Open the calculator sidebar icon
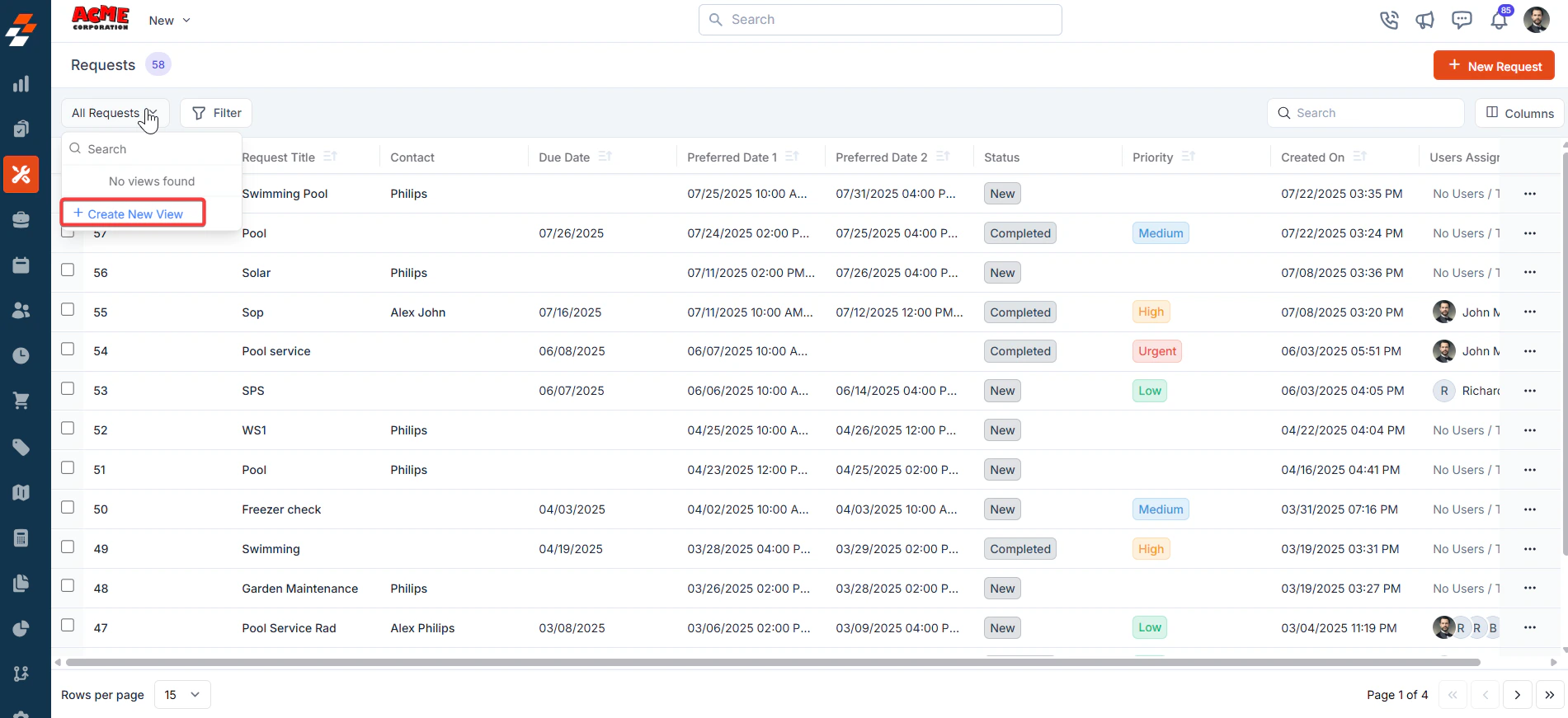Screen dimensions: 1568x718 pyautogui.click(x=21, y=537)
